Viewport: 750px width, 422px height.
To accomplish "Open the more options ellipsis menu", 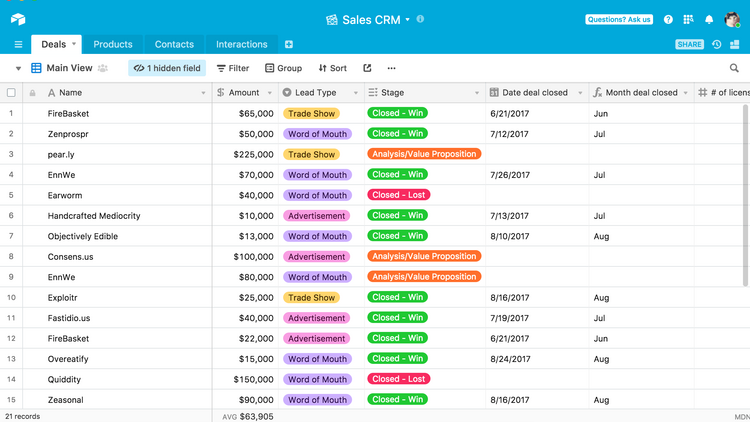I will point(391,68).
